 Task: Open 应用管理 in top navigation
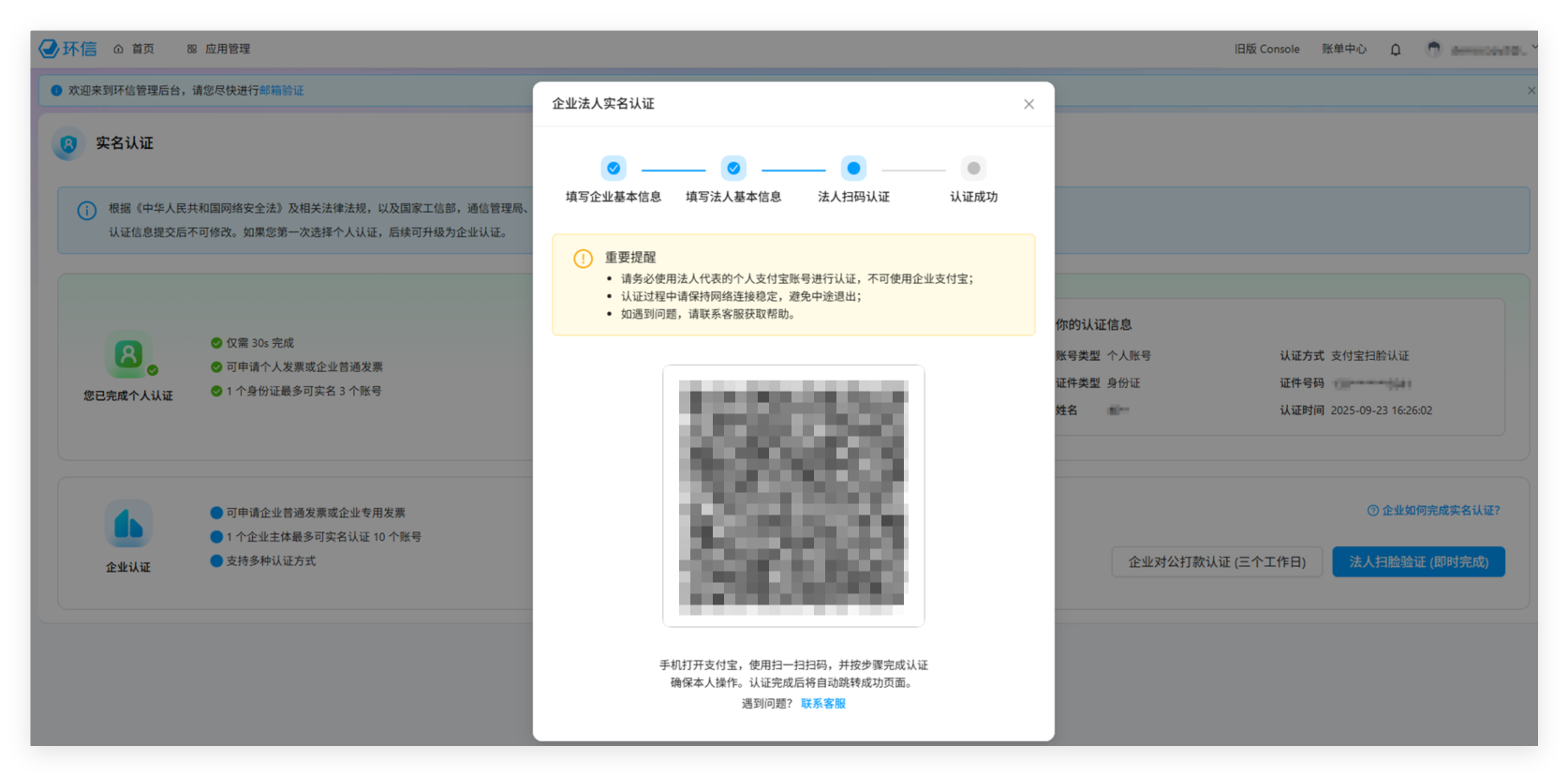click(218, 49)
